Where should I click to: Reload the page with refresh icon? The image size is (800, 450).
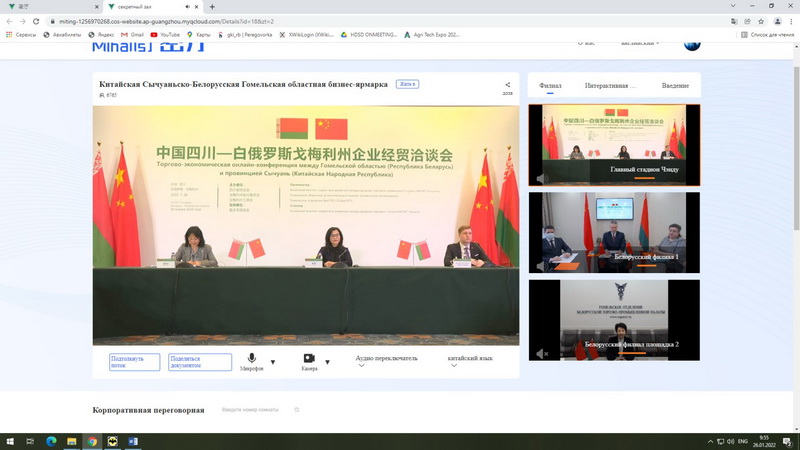pos(36,21)
